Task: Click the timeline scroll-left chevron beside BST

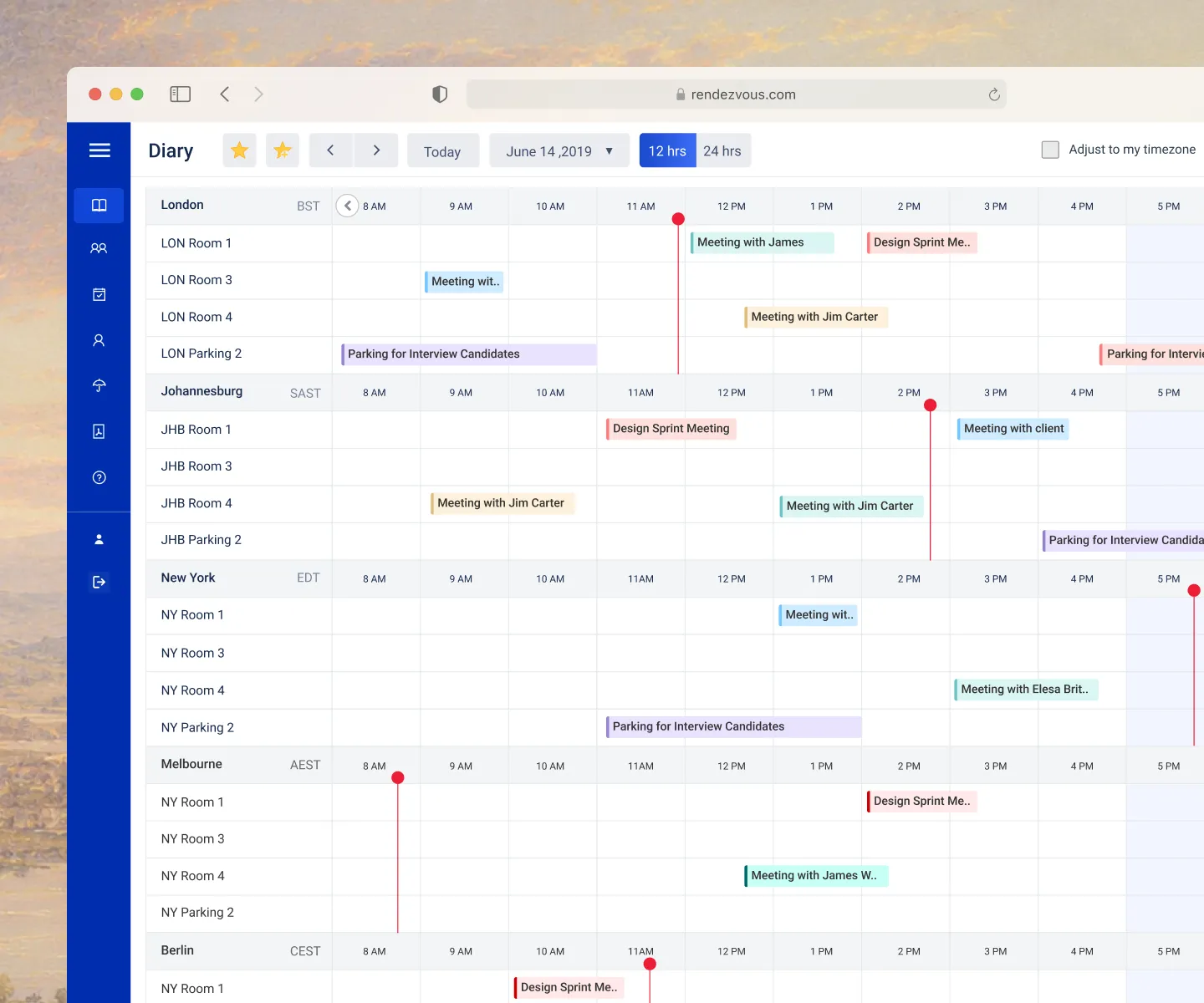Action: [x=347, y=206]
